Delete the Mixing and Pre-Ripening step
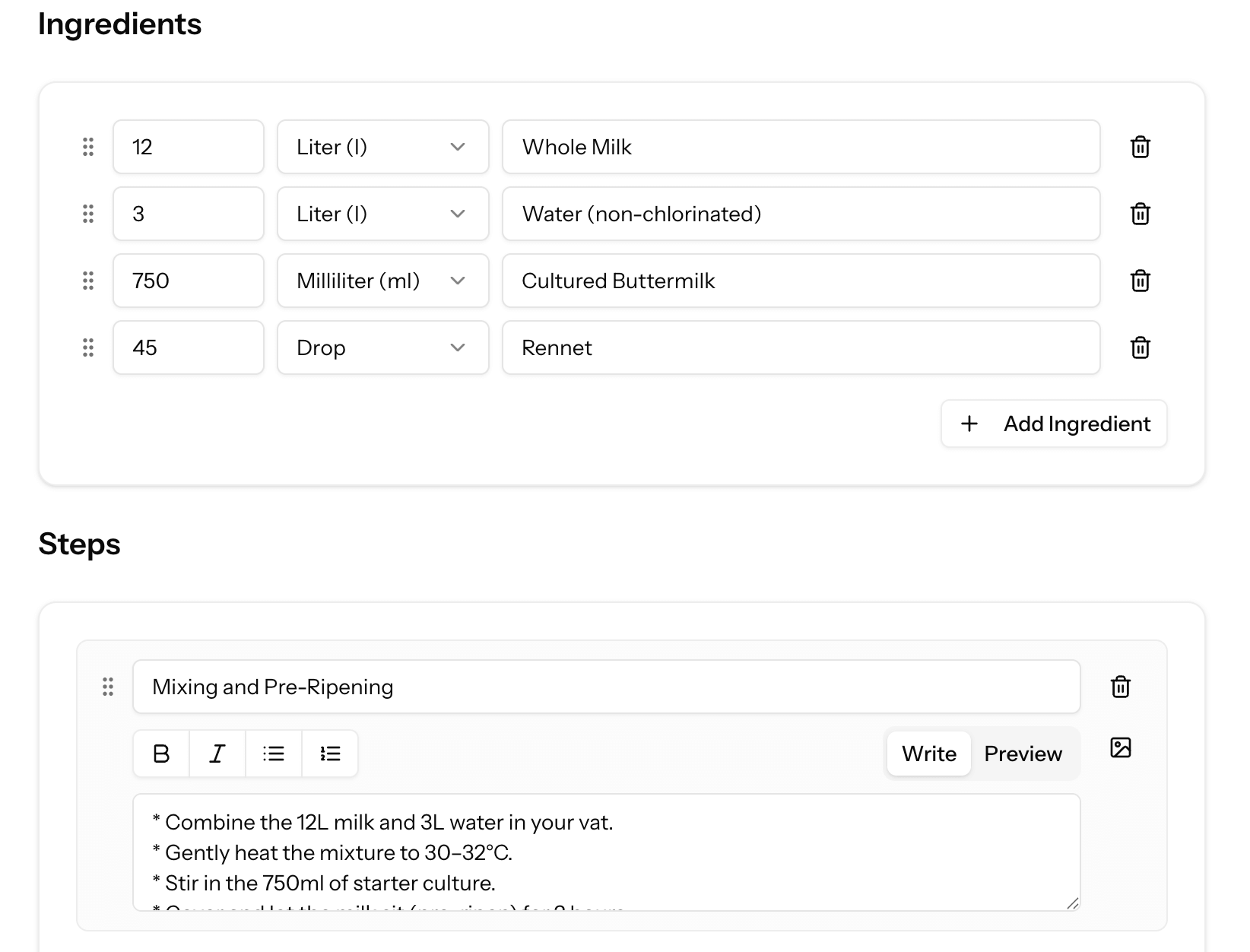This screenshot has height=952, width=1250. click(1120, 687)
